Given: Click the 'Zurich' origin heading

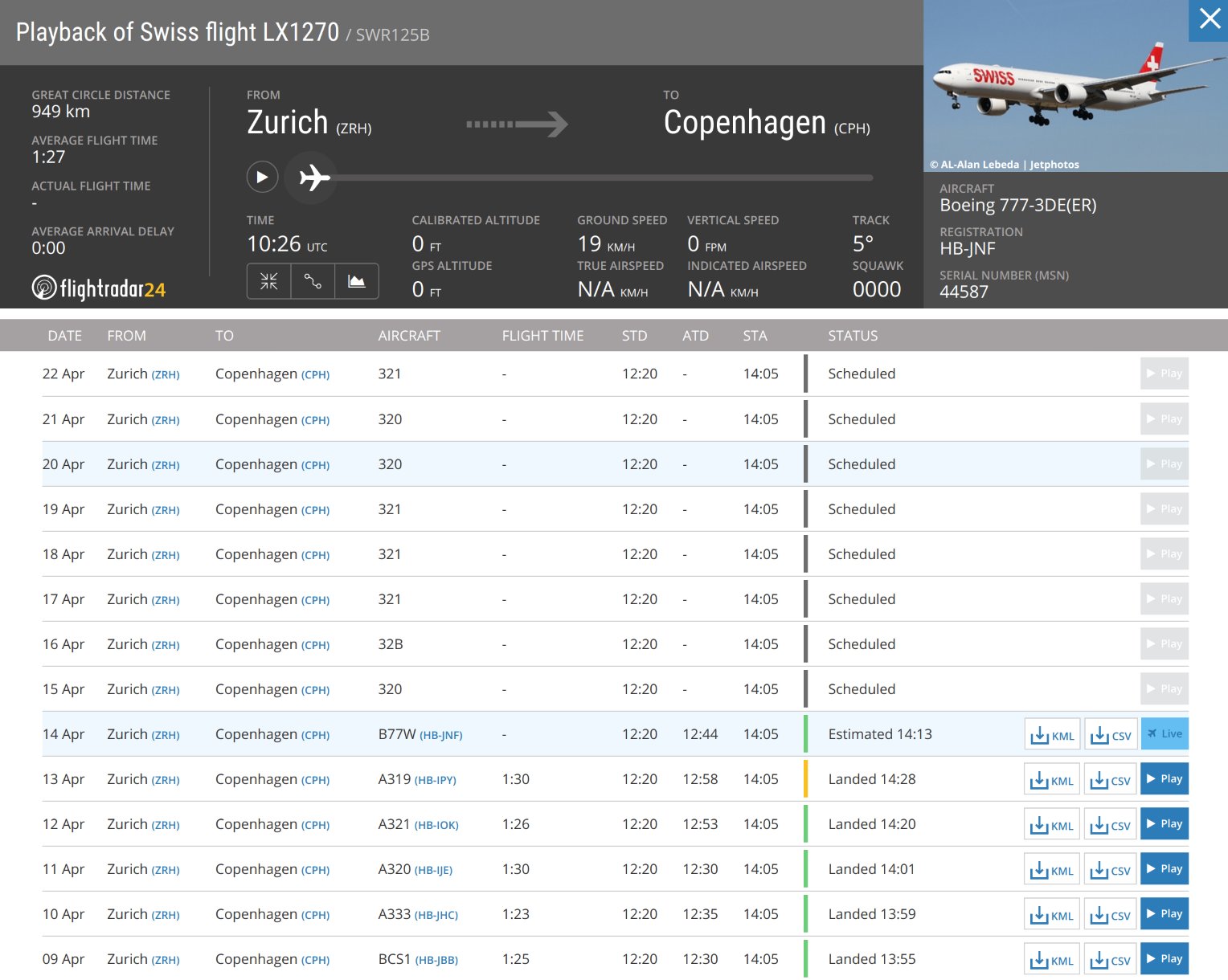Looking at the screenshot, I should (287, 123).
